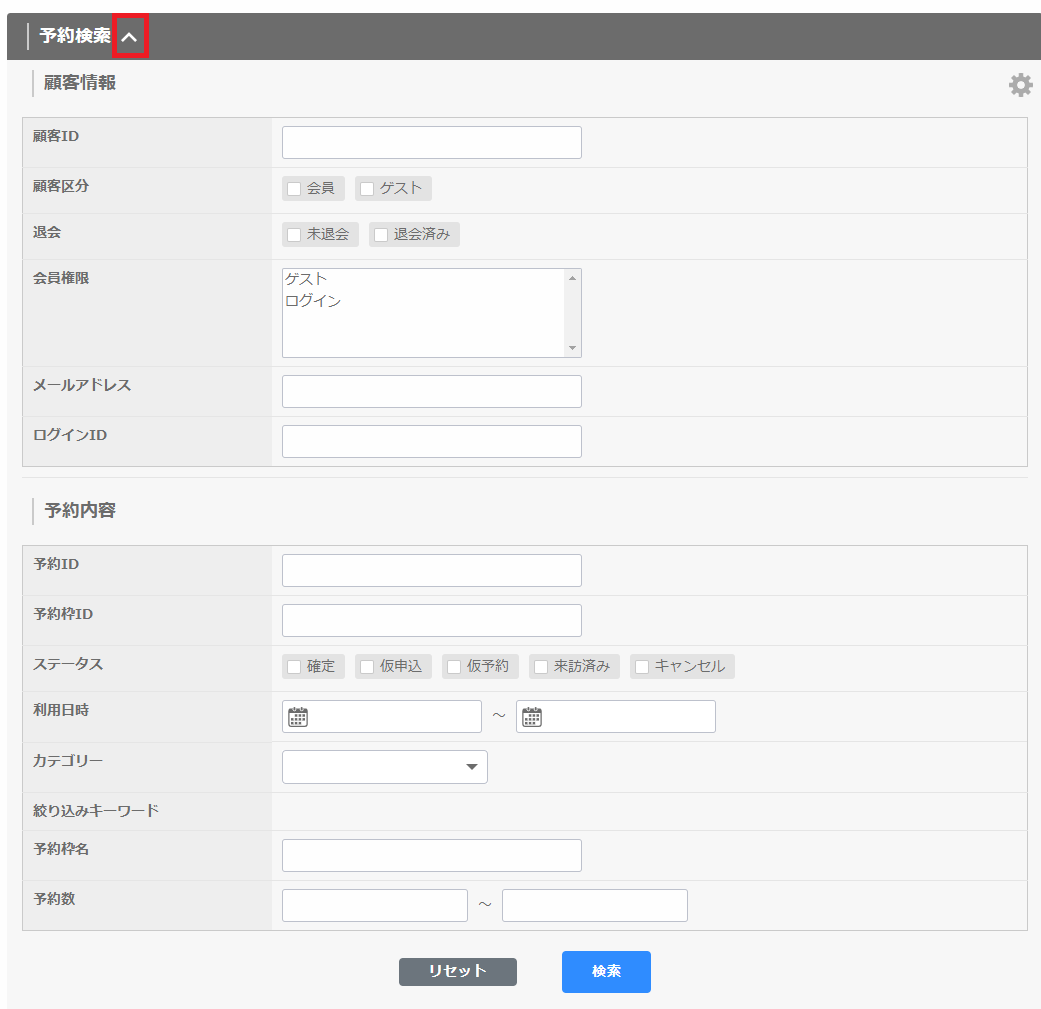Toggle the 未退会 checkbox
This screenshot has width=1041, height=1009.
click(x=294, y=235)
